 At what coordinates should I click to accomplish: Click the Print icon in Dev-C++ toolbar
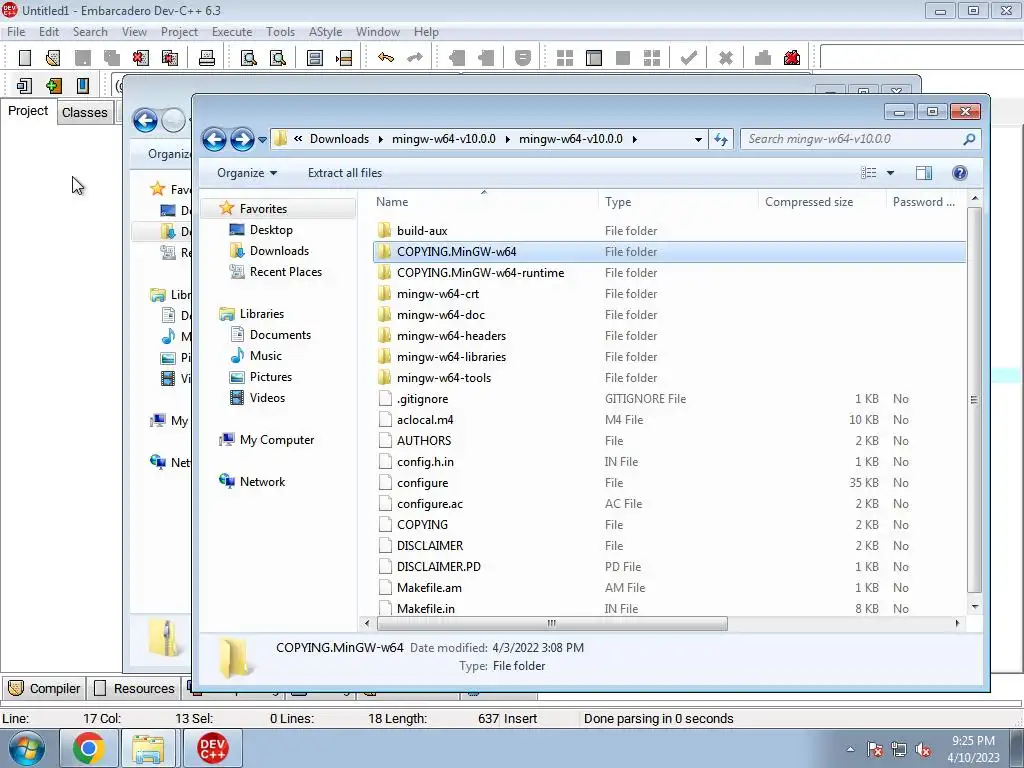(207, 58)
